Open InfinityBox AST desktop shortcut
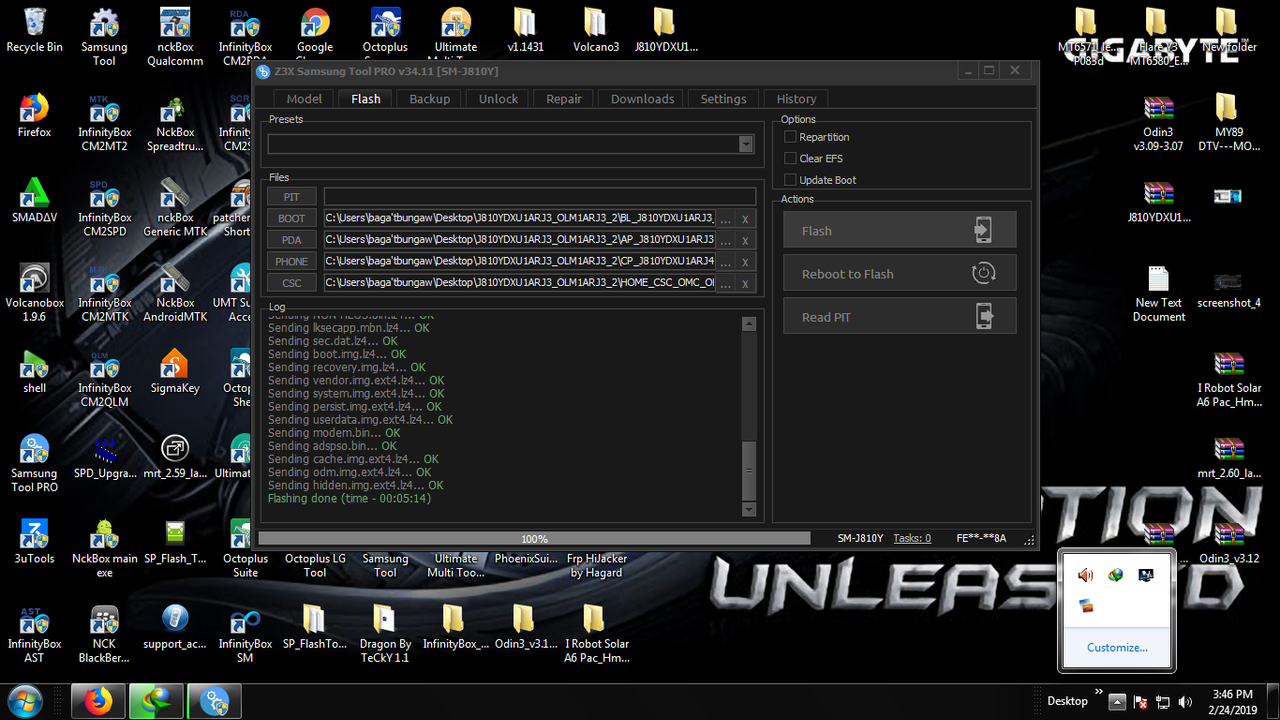 click(34, 635)
